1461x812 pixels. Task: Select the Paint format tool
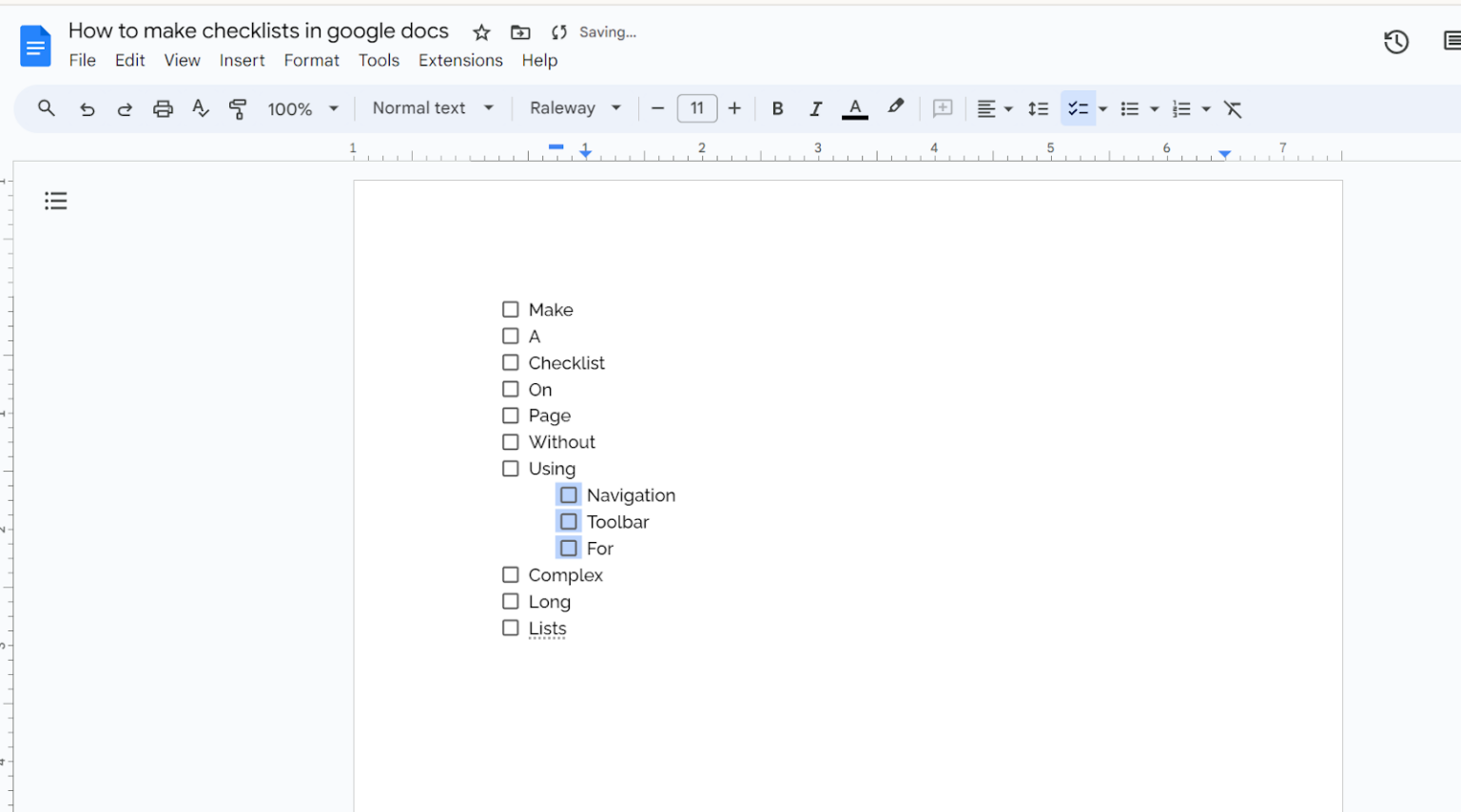point(237,108)
